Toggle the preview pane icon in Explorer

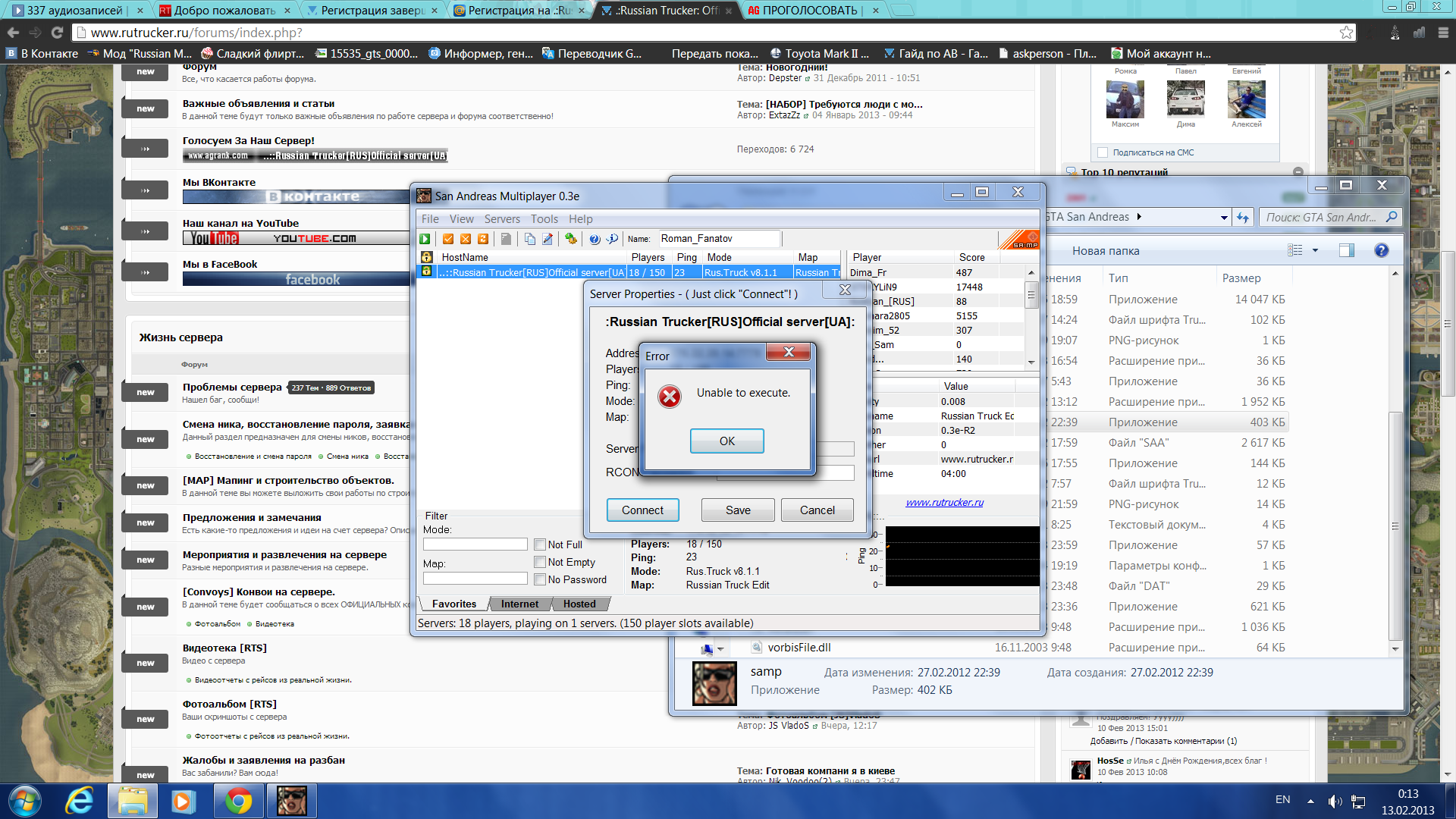(1347, 250)
